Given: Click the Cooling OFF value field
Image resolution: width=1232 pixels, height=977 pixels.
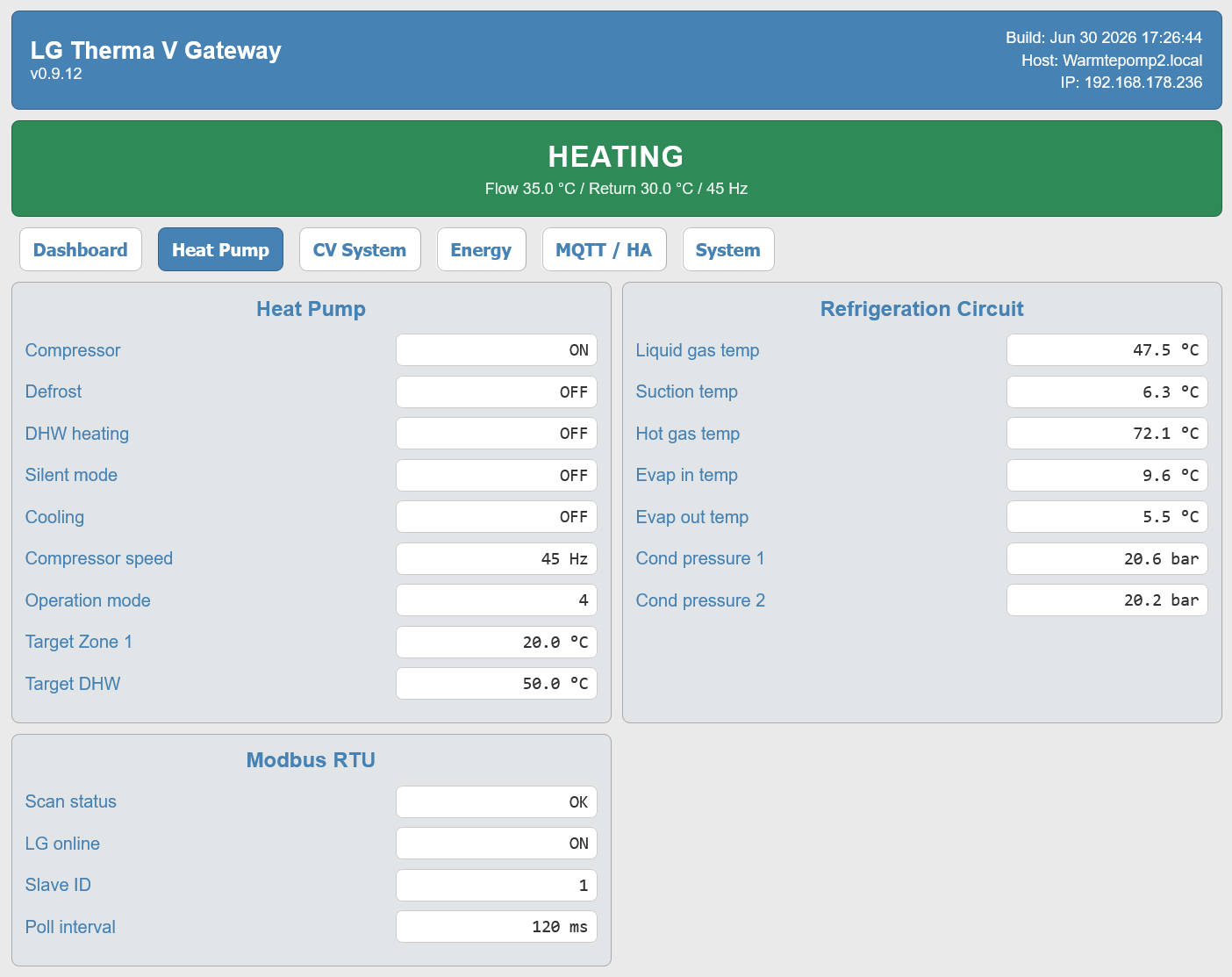Looking at the screenshot, I should tap(497, 516).
